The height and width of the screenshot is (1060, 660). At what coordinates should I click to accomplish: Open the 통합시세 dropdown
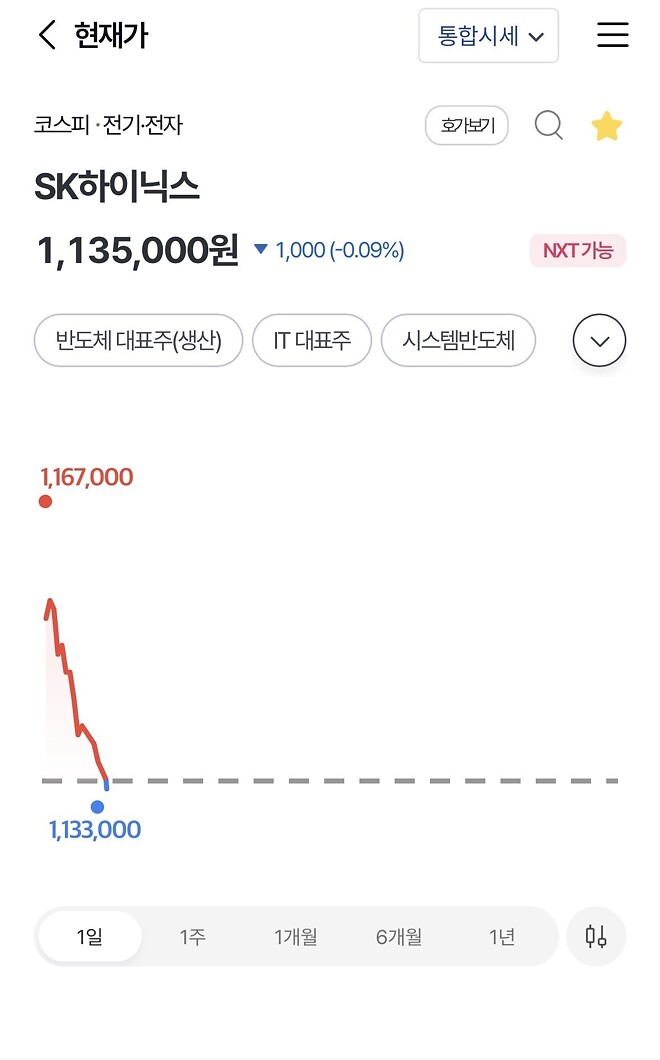click(488, 35)
